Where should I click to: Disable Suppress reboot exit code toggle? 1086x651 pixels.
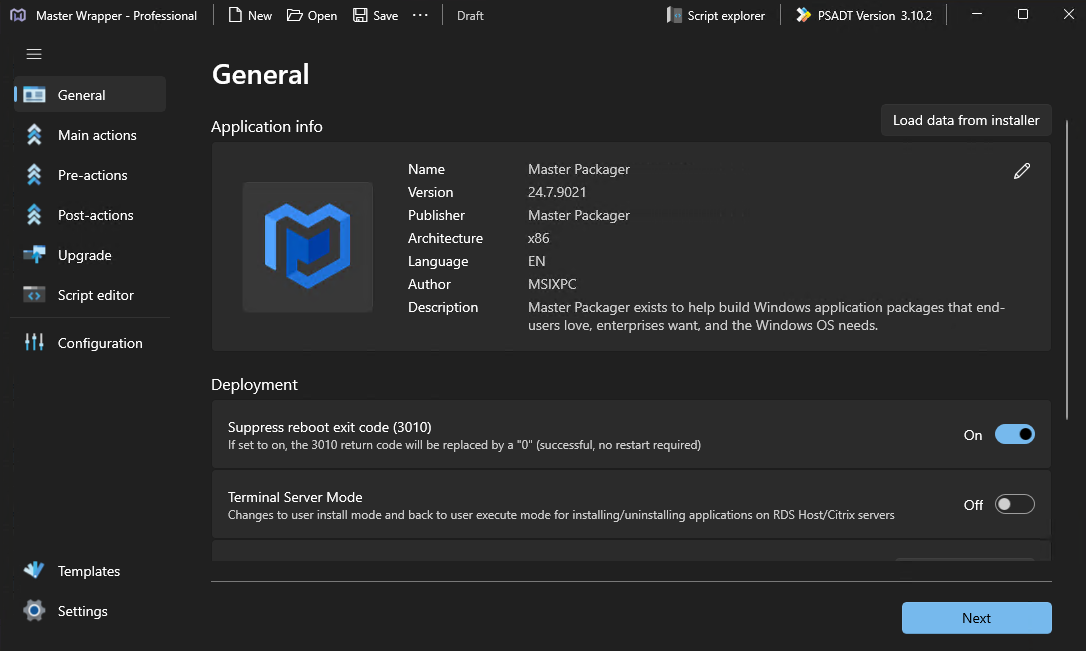pyautogui.click(x=1014, y=435)
